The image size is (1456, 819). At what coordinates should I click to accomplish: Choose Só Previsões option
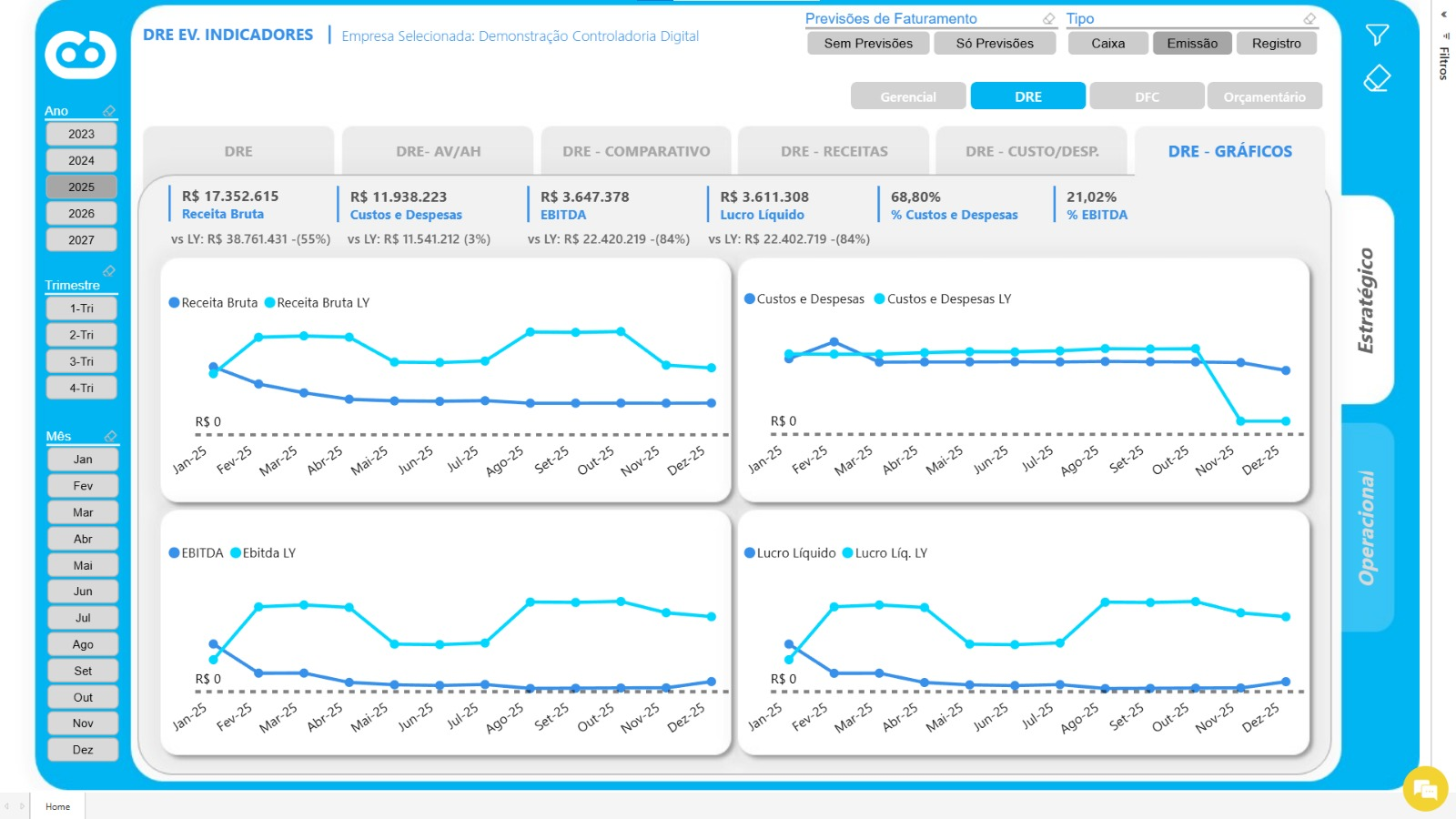[995, 43]
